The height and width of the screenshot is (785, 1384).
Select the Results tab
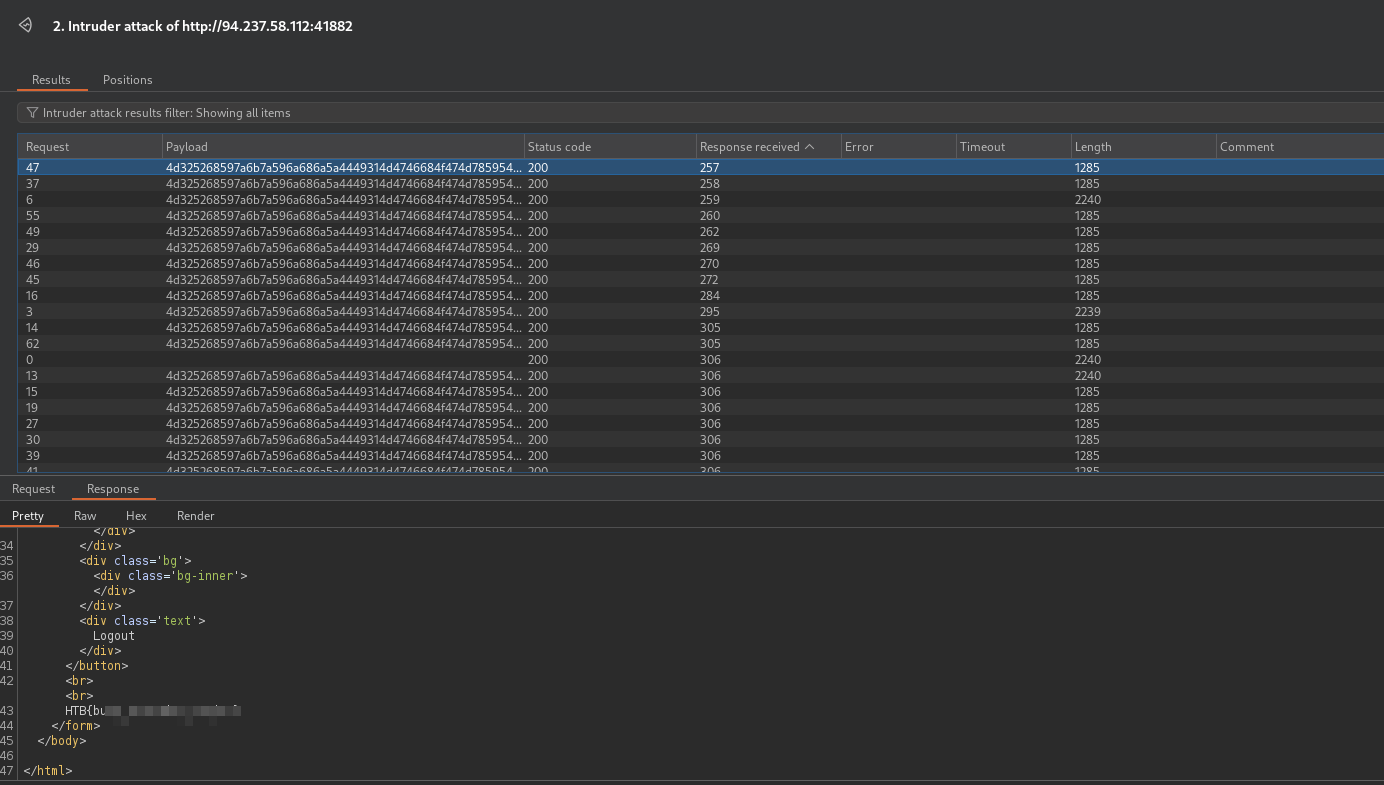point(51,80)
